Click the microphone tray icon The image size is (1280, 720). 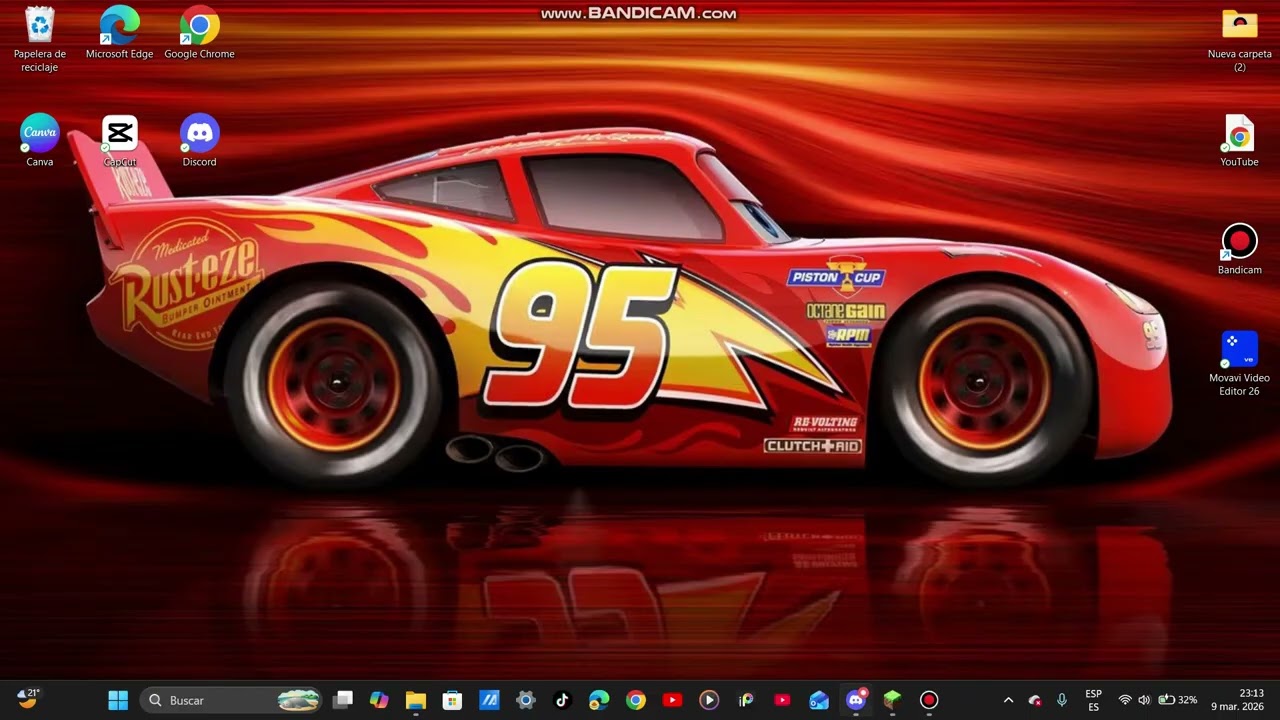(x=1062, y=700)
